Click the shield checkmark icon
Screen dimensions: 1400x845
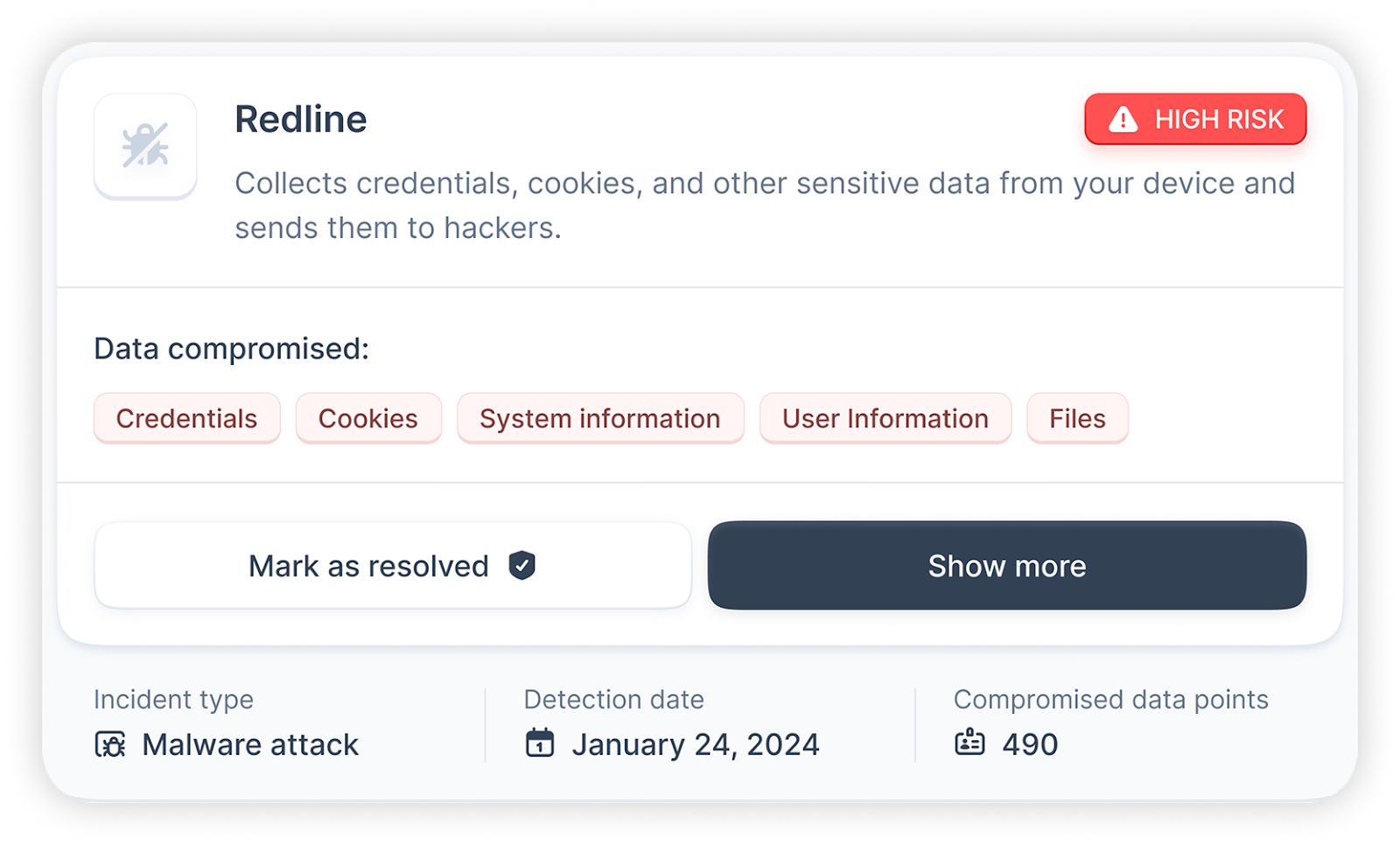click(521, 565)
